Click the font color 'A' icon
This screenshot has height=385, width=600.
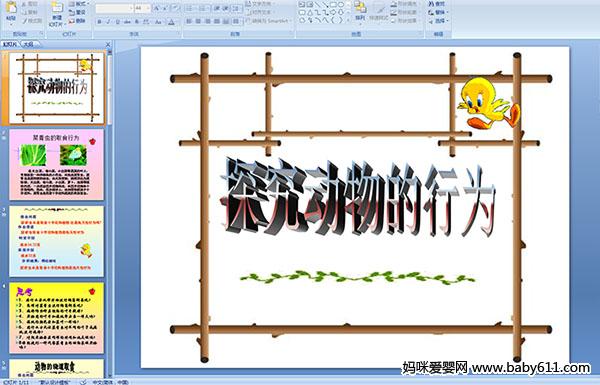(171, 22)
